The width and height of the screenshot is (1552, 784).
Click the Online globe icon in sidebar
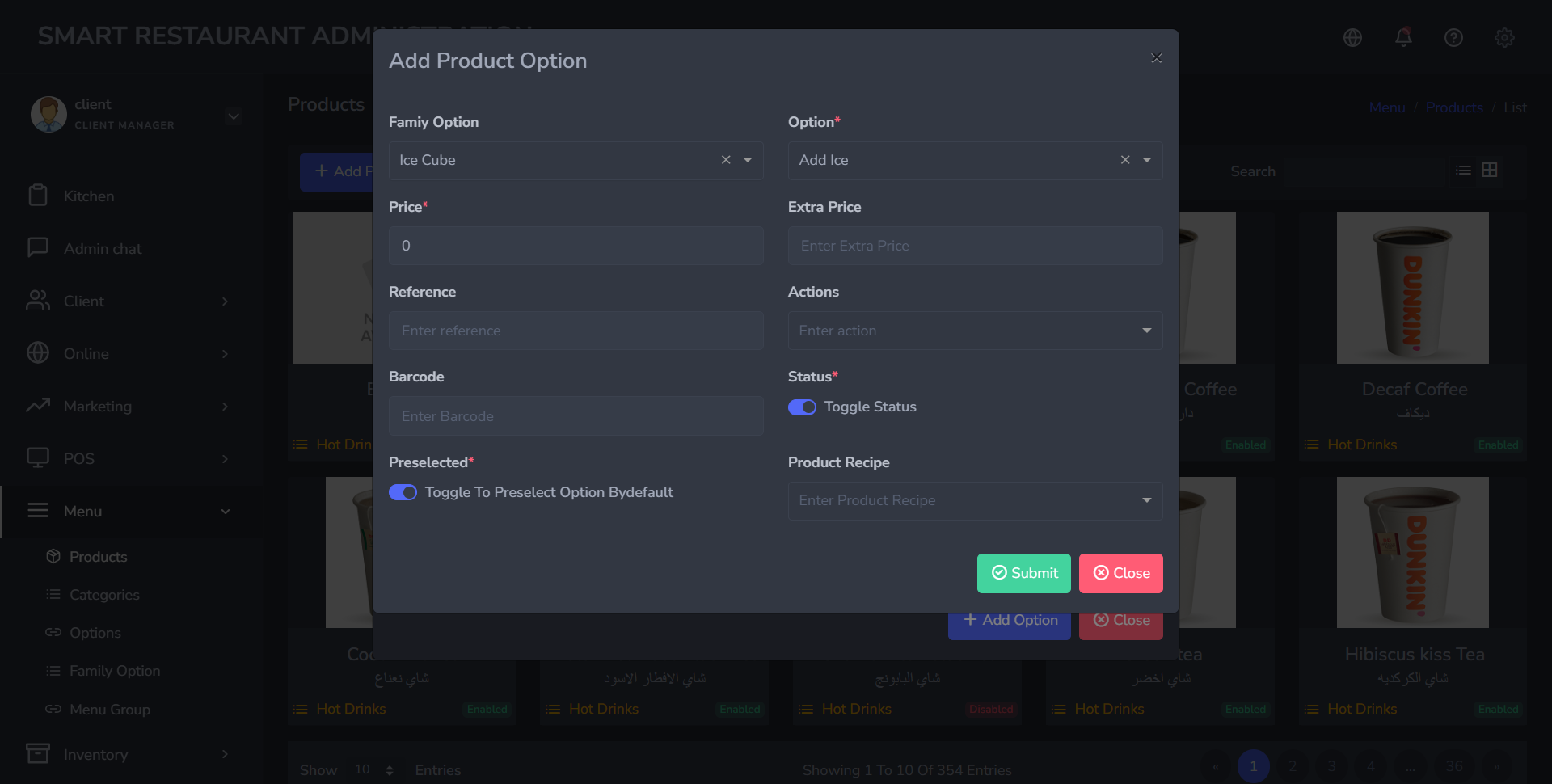tap(38, 352)
